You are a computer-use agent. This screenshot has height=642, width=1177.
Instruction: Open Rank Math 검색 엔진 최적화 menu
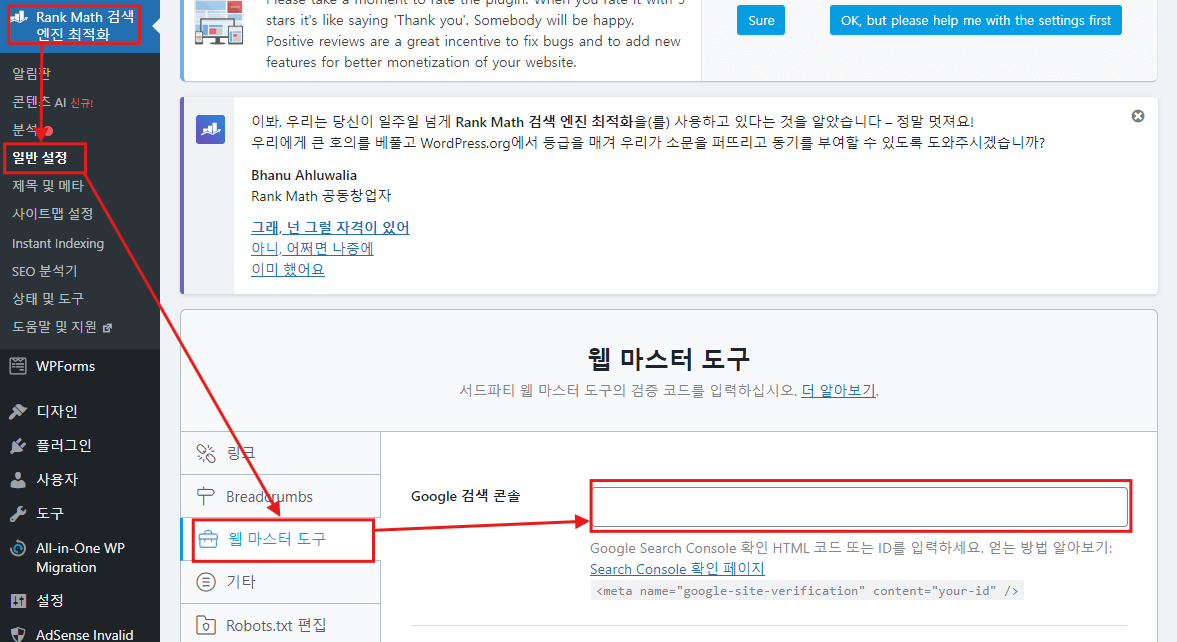click(x=80, y=26)
